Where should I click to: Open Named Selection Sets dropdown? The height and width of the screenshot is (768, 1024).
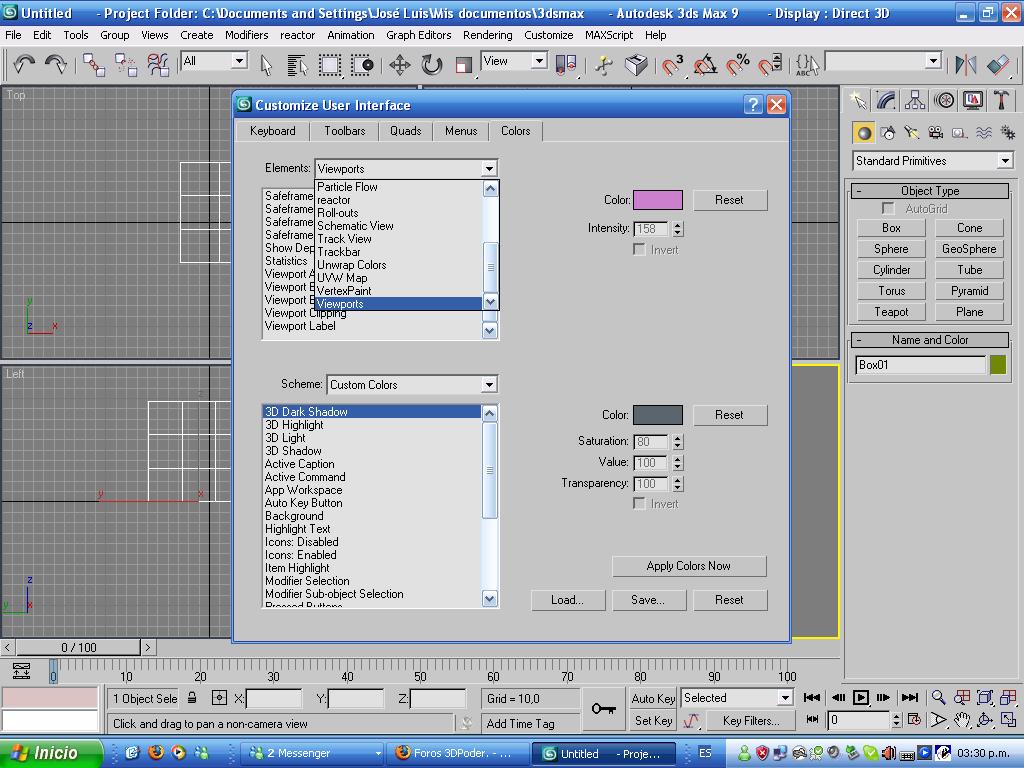883,61
